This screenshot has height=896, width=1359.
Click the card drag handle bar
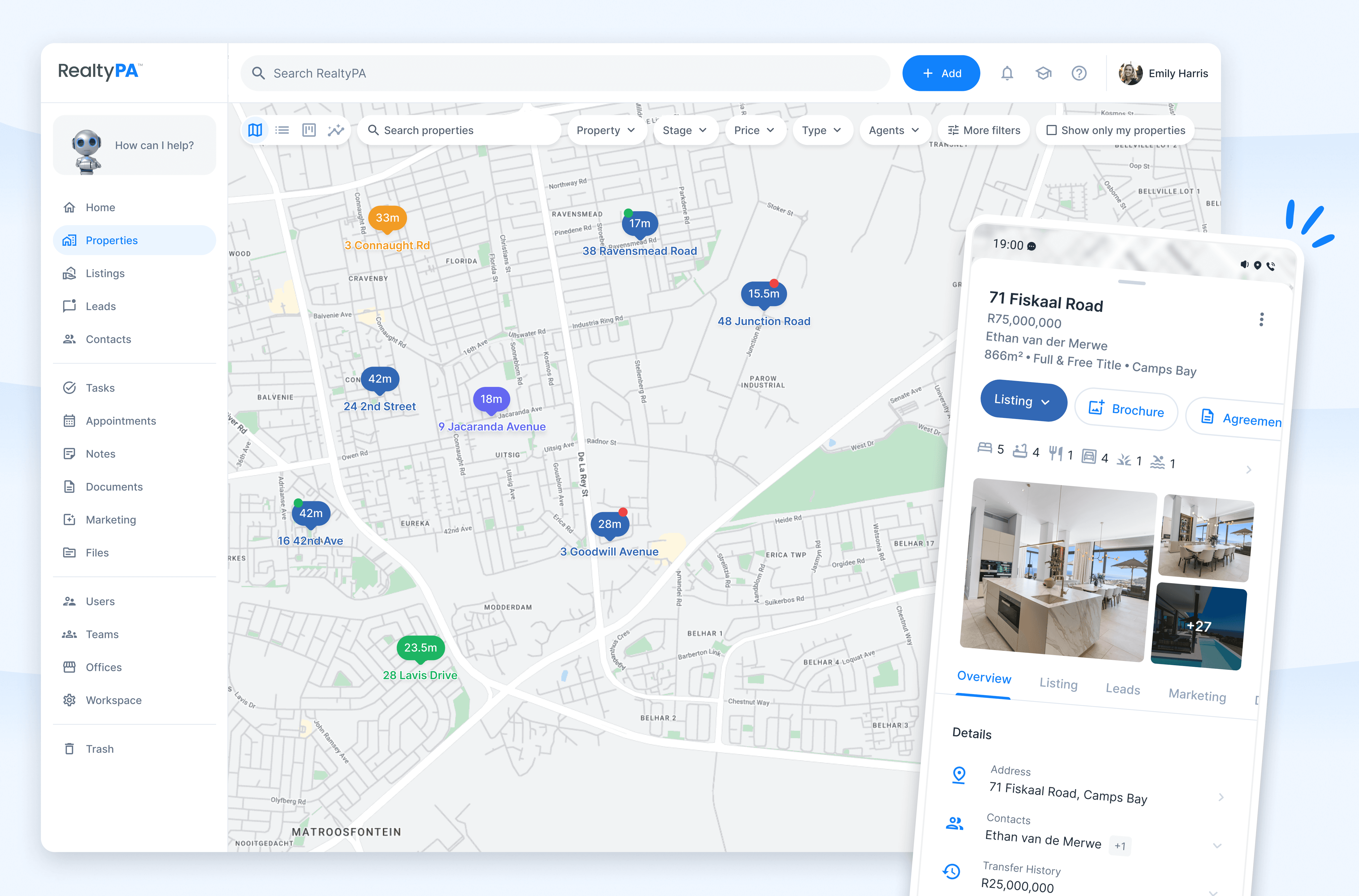pyautogui.click(x=1131, y=282)
